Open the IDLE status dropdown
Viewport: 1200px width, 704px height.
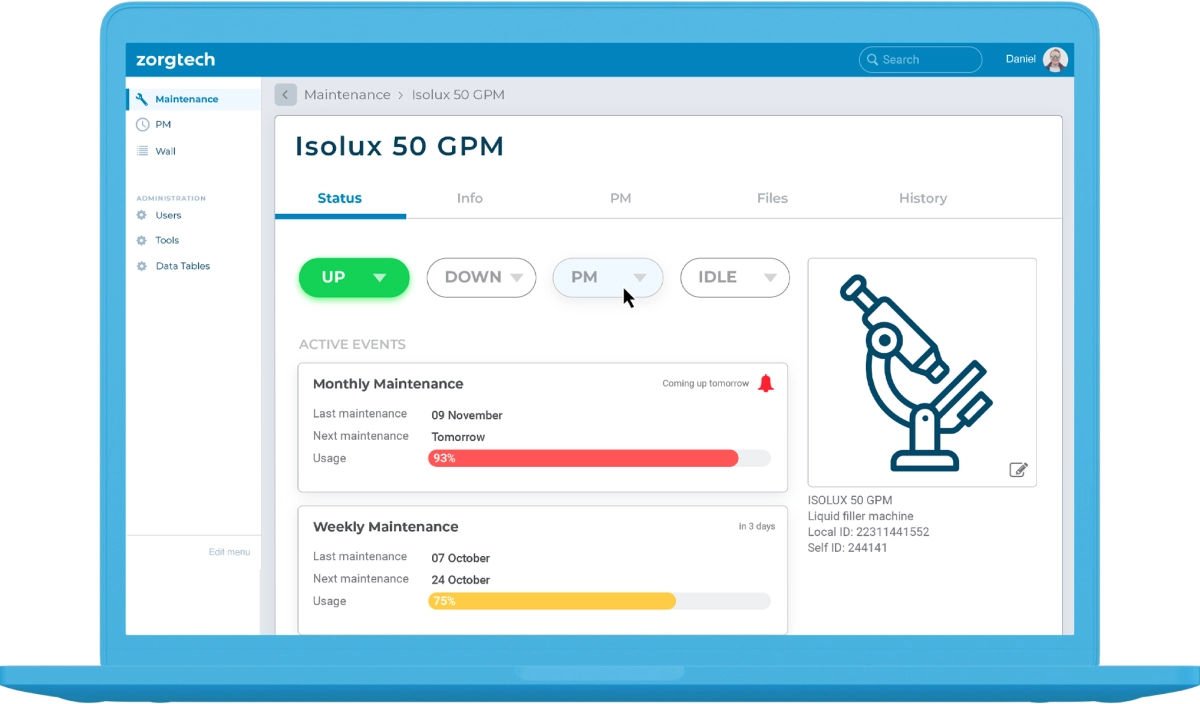point(735,277)
